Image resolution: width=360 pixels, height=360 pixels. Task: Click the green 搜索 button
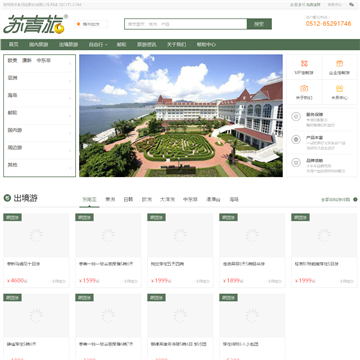coord(259,24)
